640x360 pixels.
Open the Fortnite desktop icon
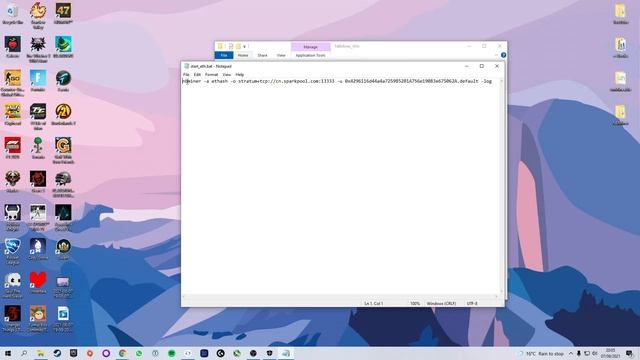[x=38, y=80]
